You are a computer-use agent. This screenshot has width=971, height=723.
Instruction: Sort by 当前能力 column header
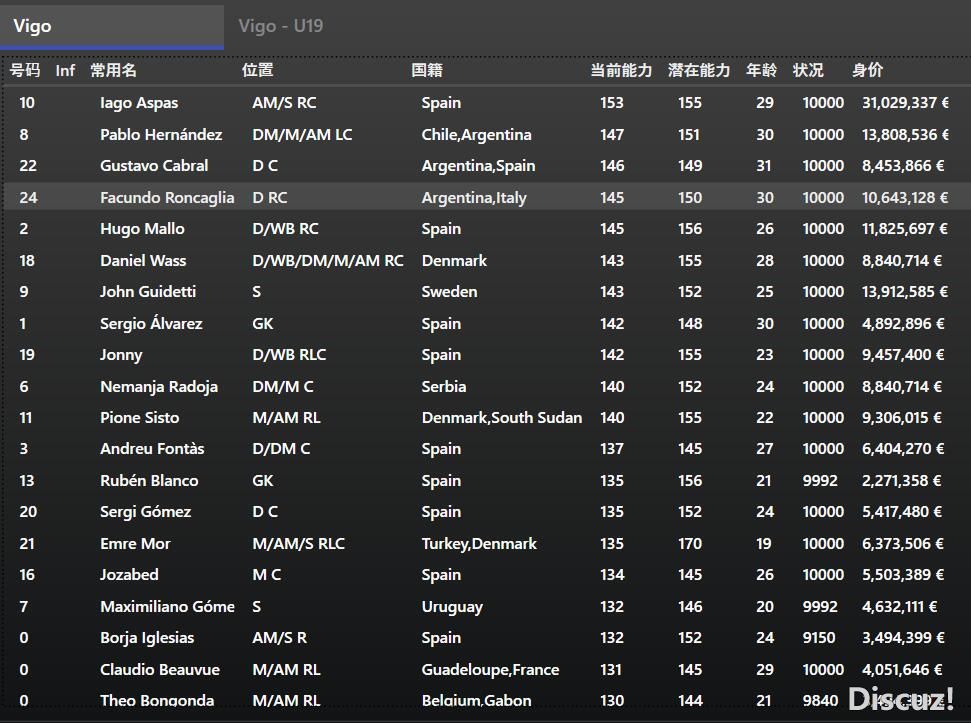pos(621,70)
